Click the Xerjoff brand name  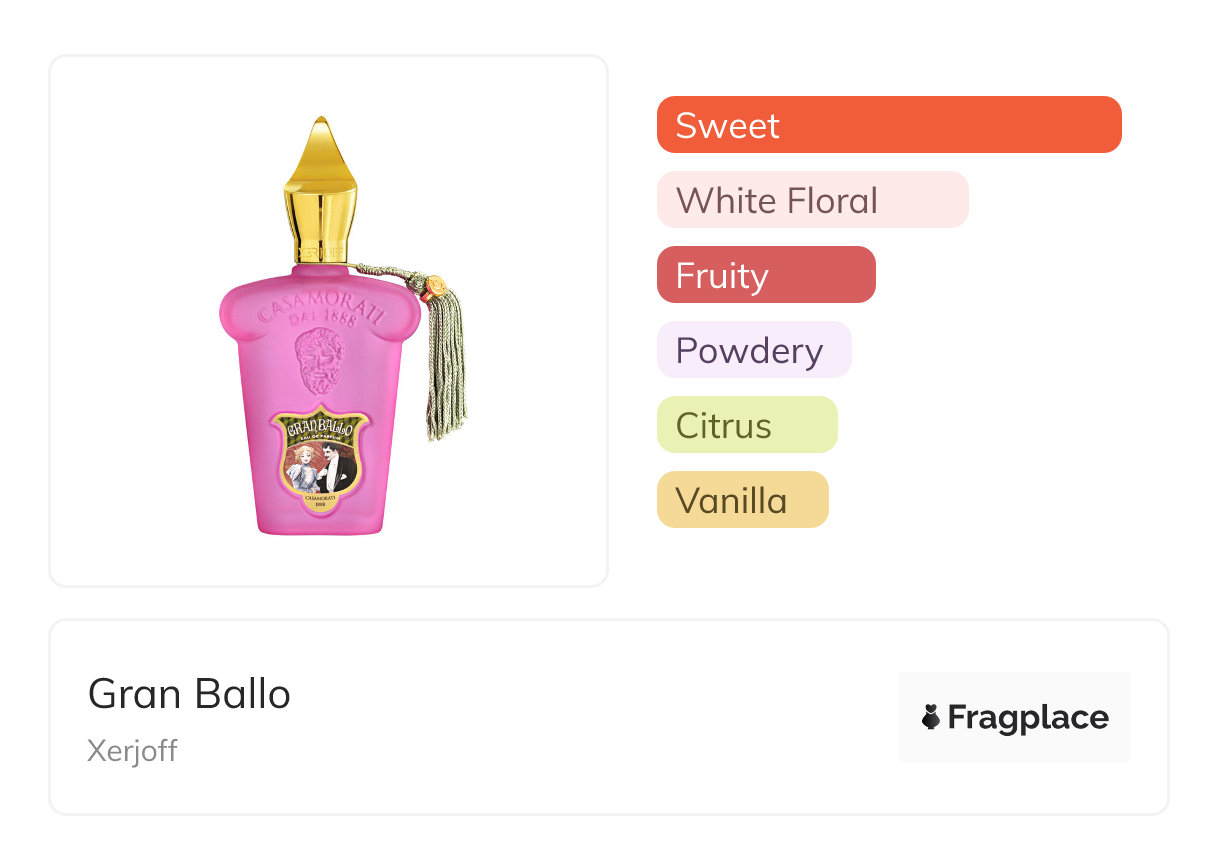pyautogui.click(x=132, y=751)
